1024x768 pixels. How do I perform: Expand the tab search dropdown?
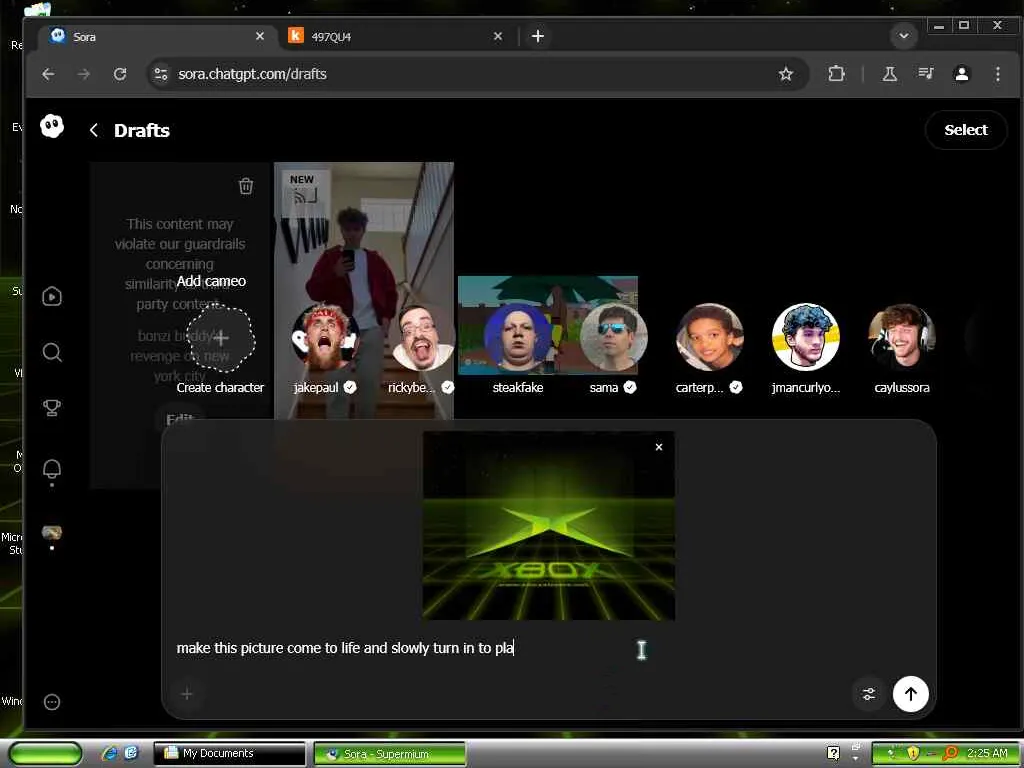click(x=904, y=35)
